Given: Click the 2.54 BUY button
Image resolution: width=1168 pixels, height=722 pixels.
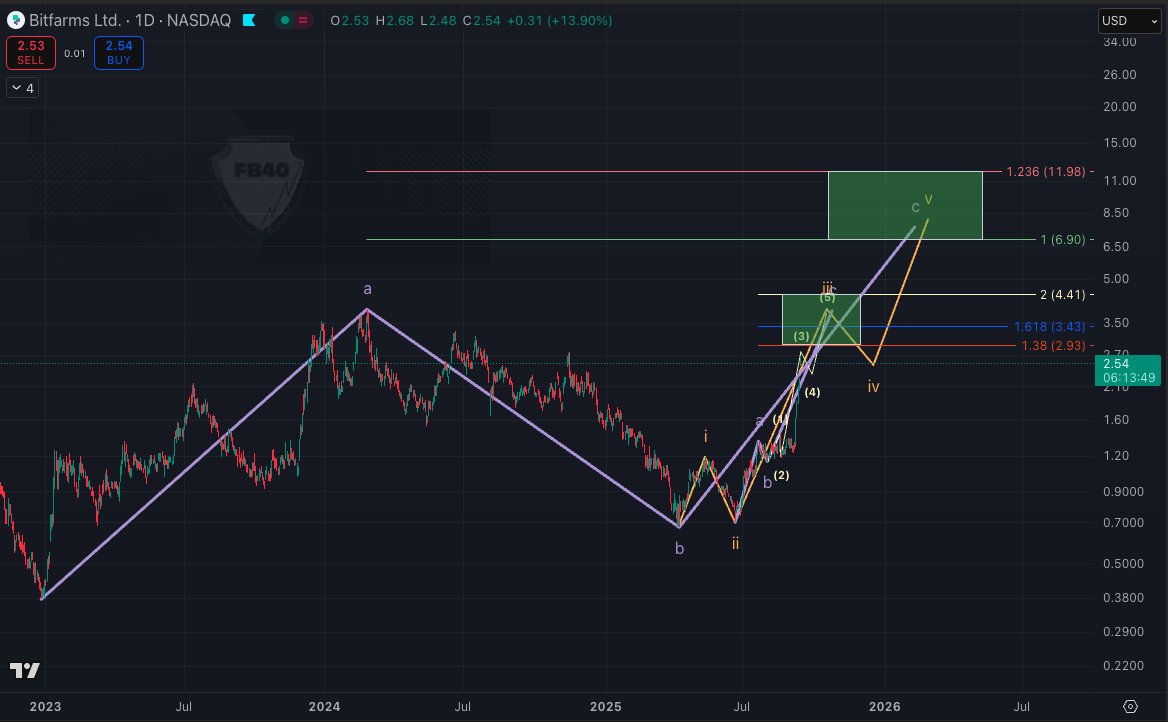Looking at the screenshot, I should tap(118, 53).
